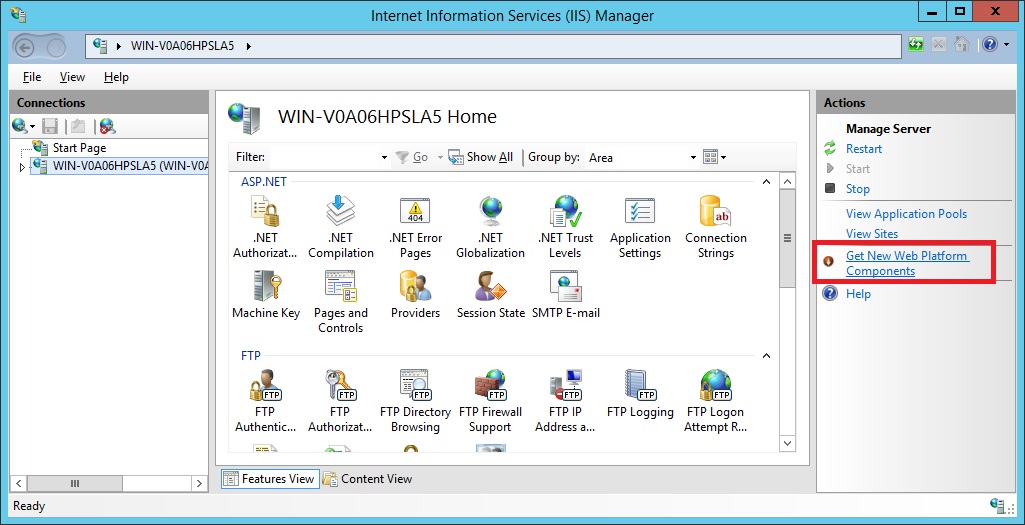1025x525 pixels.
Task: Open the Application Settings feature
Action: (640, 227)
